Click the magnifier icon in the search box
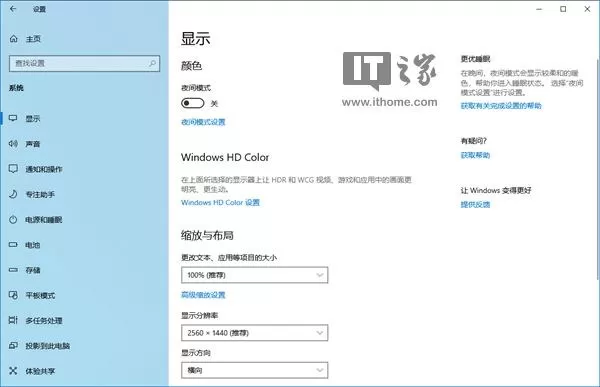 coord(152,63)
